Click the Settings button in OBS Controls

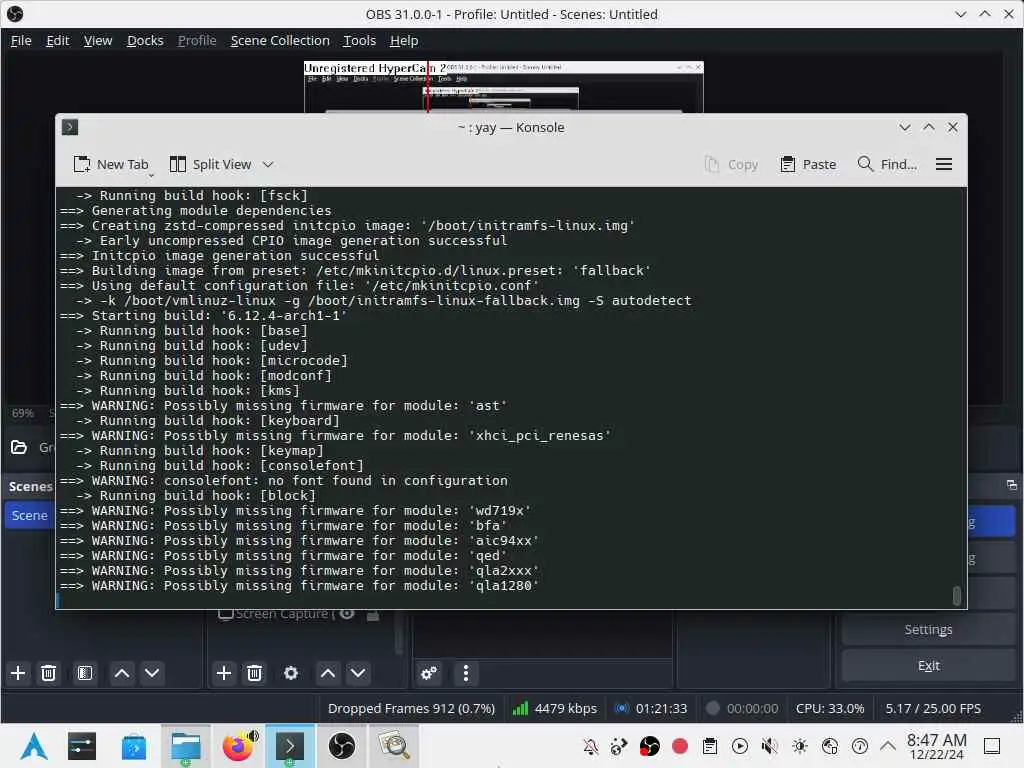[928, 630]
